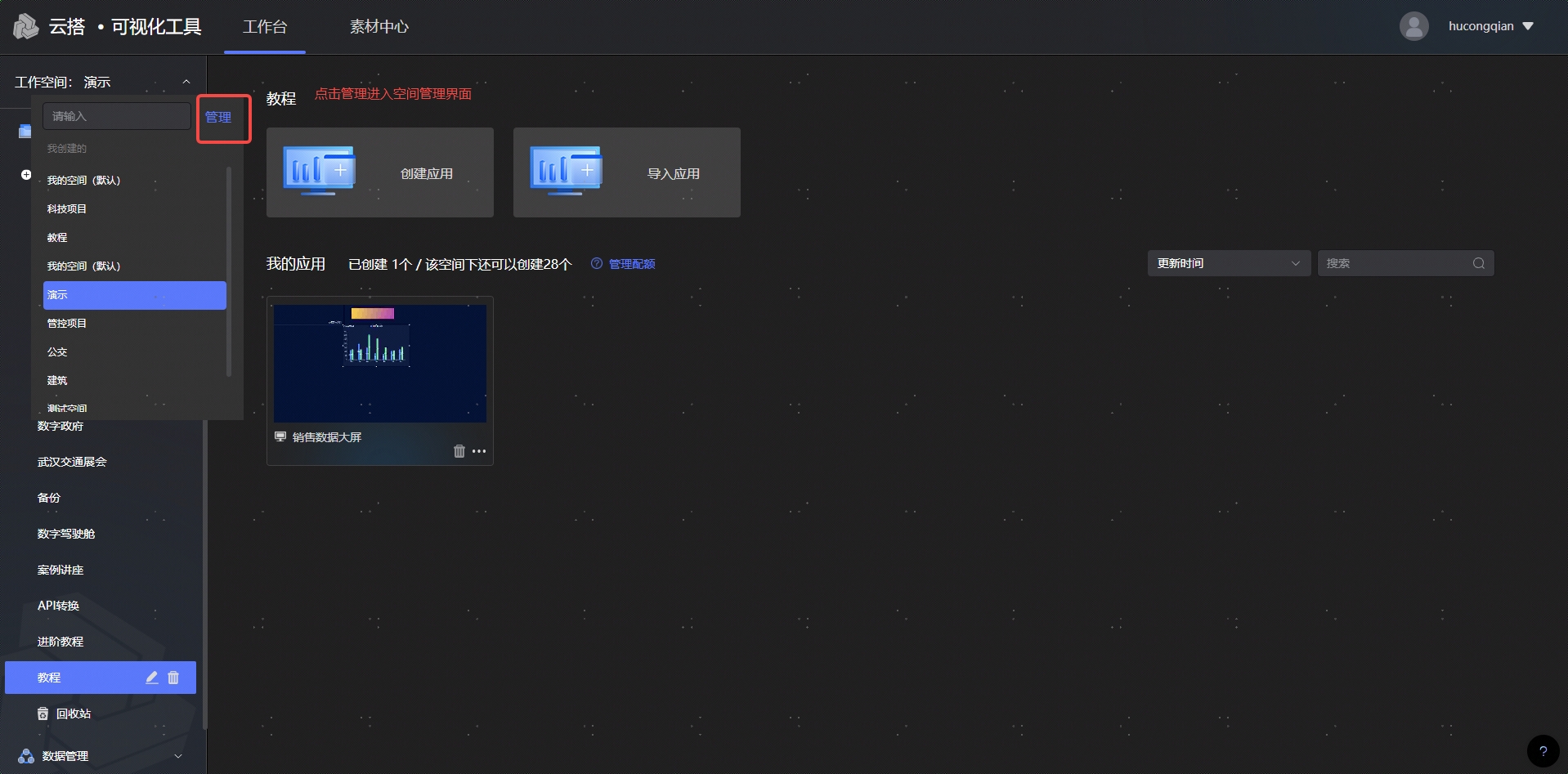Open the 更新时间 sort dropdown
The height and width of the screenshot is (774, 1568).
tap(1229, 263)
